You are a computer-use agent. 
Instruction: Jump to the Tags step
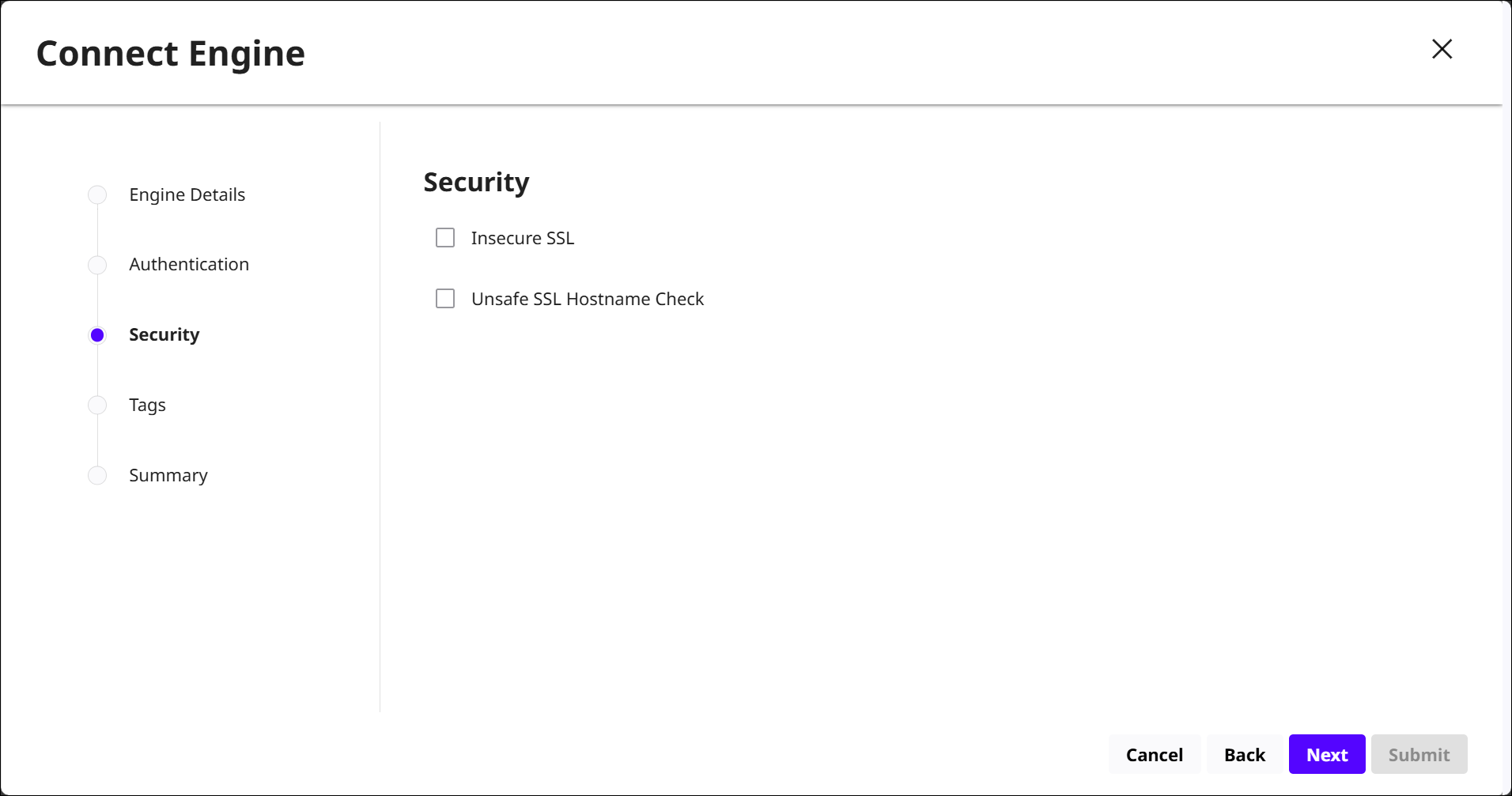147,406
